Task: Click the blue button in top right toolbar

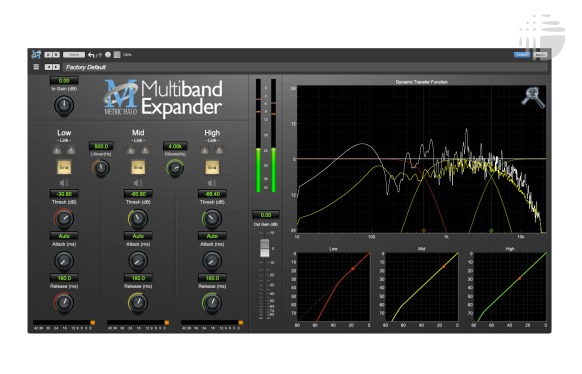Action: pos(522,55)
